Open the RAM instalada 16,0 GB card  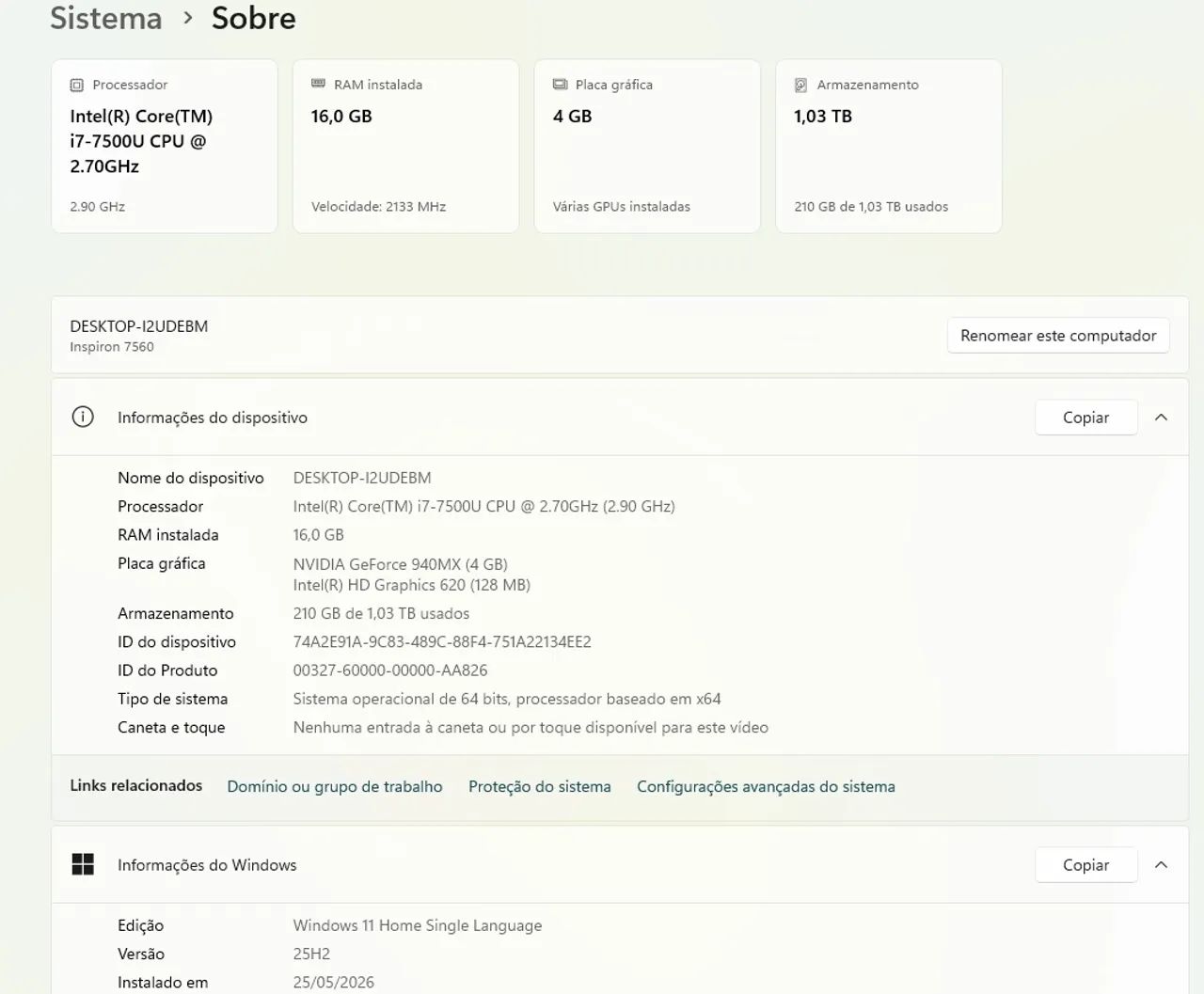(405, 146)
